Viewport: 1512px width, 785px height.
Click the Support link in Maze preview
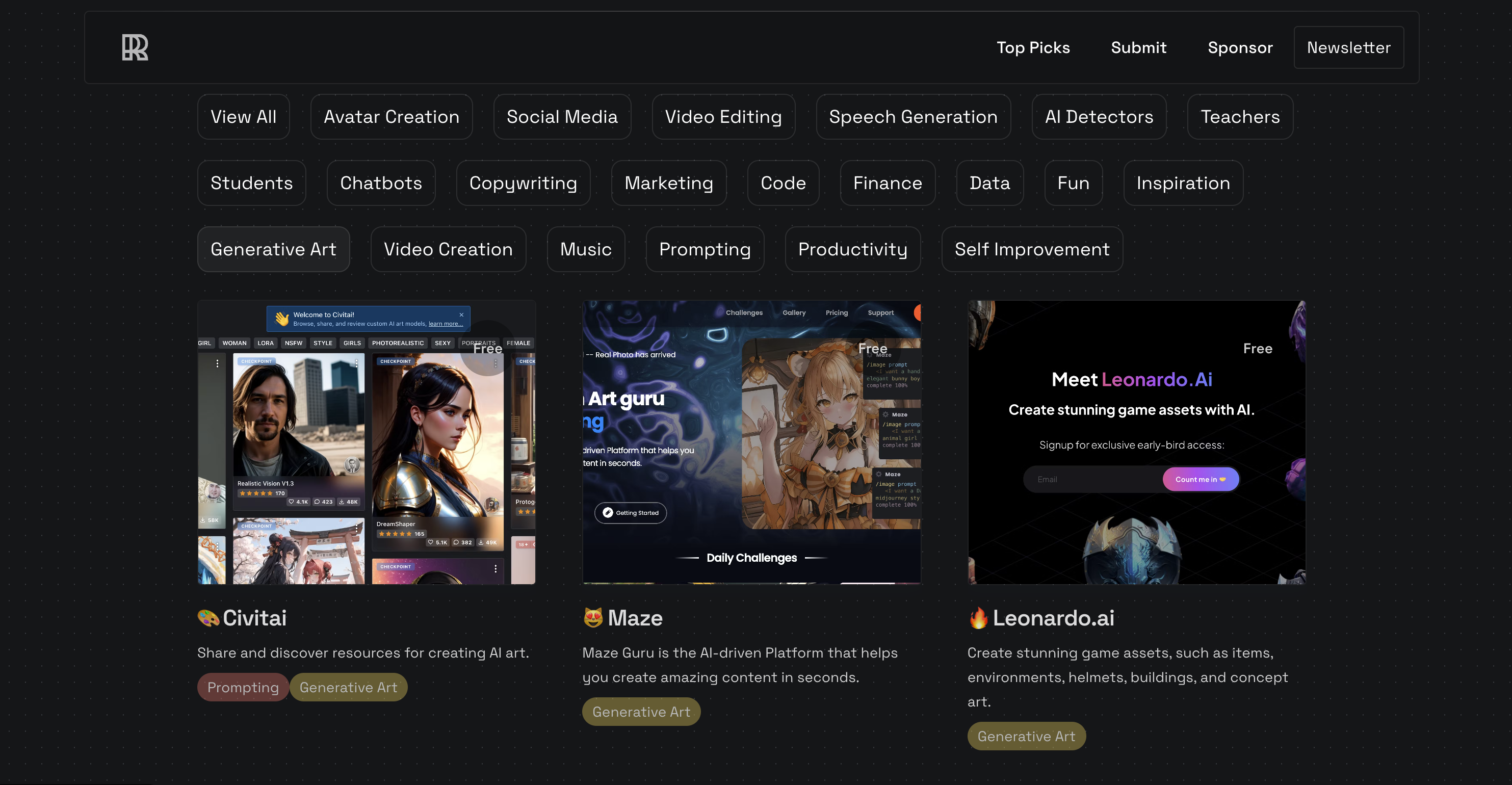[x=881, y=312]
